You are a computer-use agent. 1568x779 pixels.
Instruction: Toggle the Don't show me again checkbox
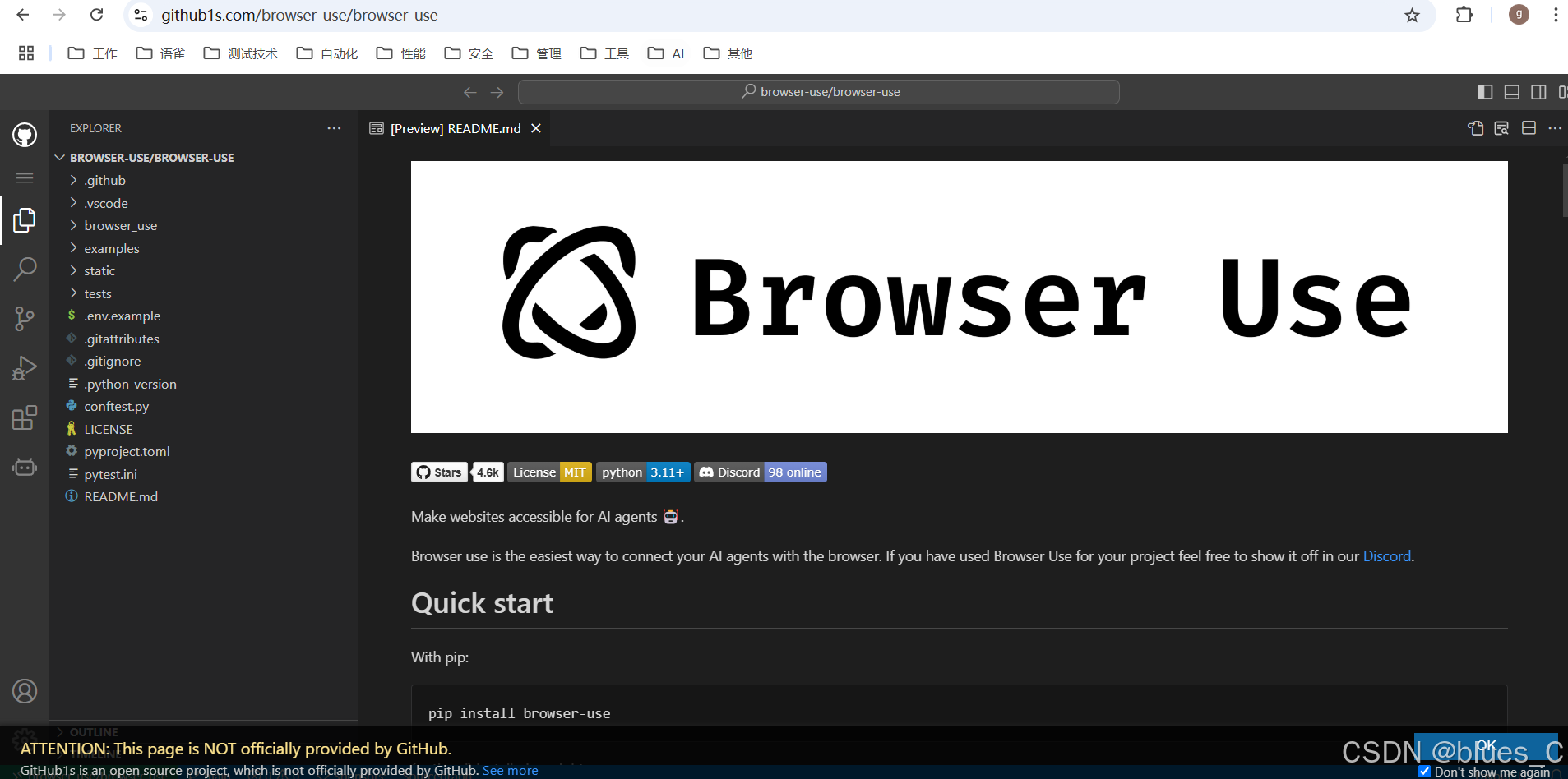(x=1425, y=772)
